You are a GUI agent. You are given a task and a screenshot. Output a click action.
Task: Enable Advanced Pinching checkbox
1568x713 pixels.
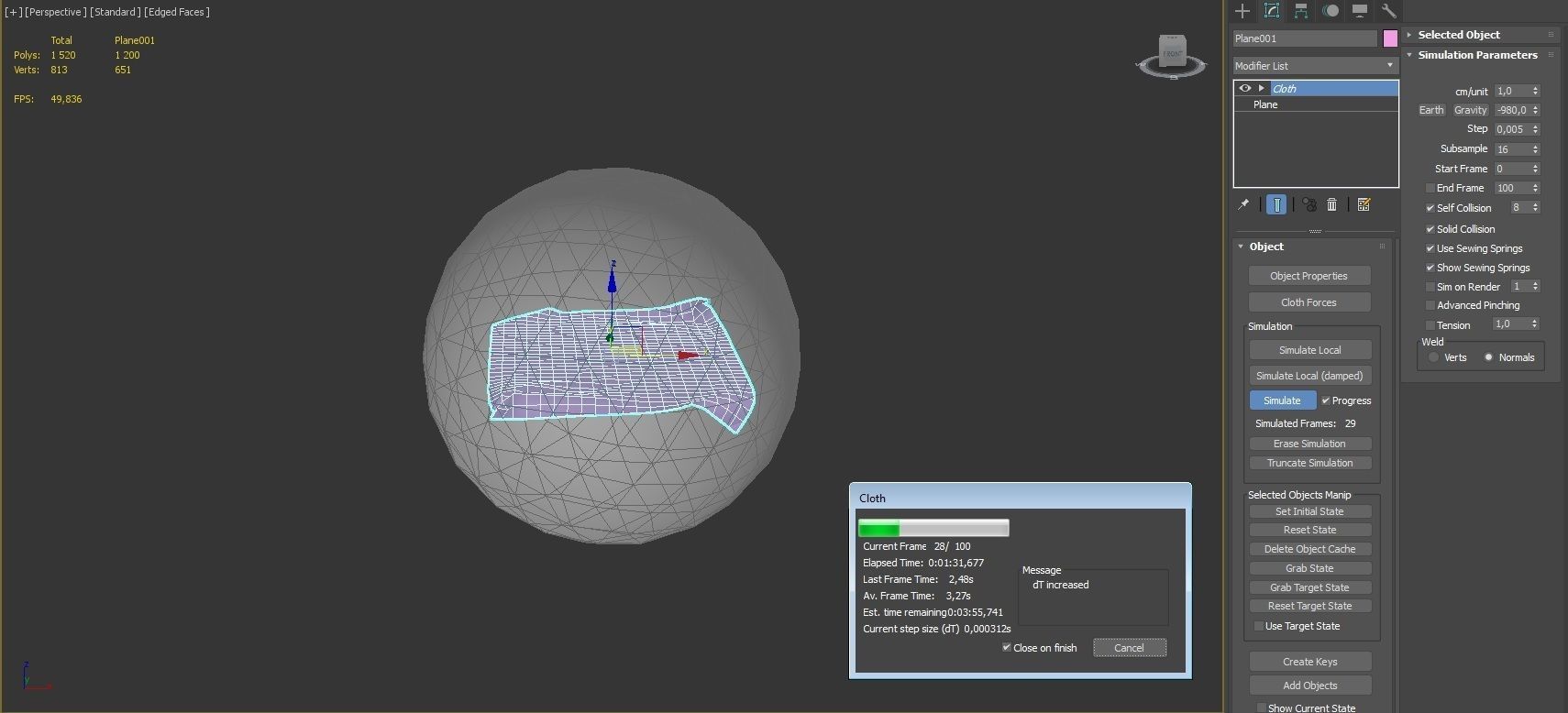tap(1430, 305)
